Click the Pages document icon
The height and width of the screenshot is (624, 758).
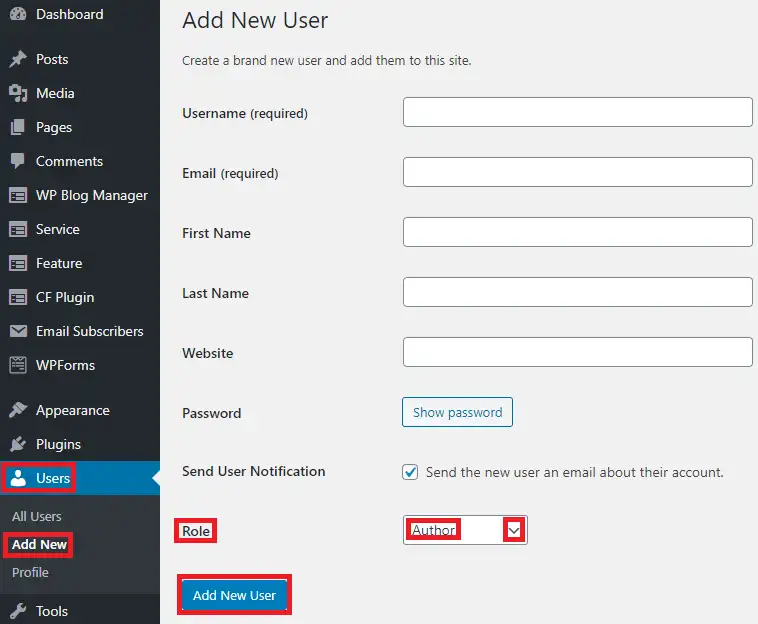(18, 127)
